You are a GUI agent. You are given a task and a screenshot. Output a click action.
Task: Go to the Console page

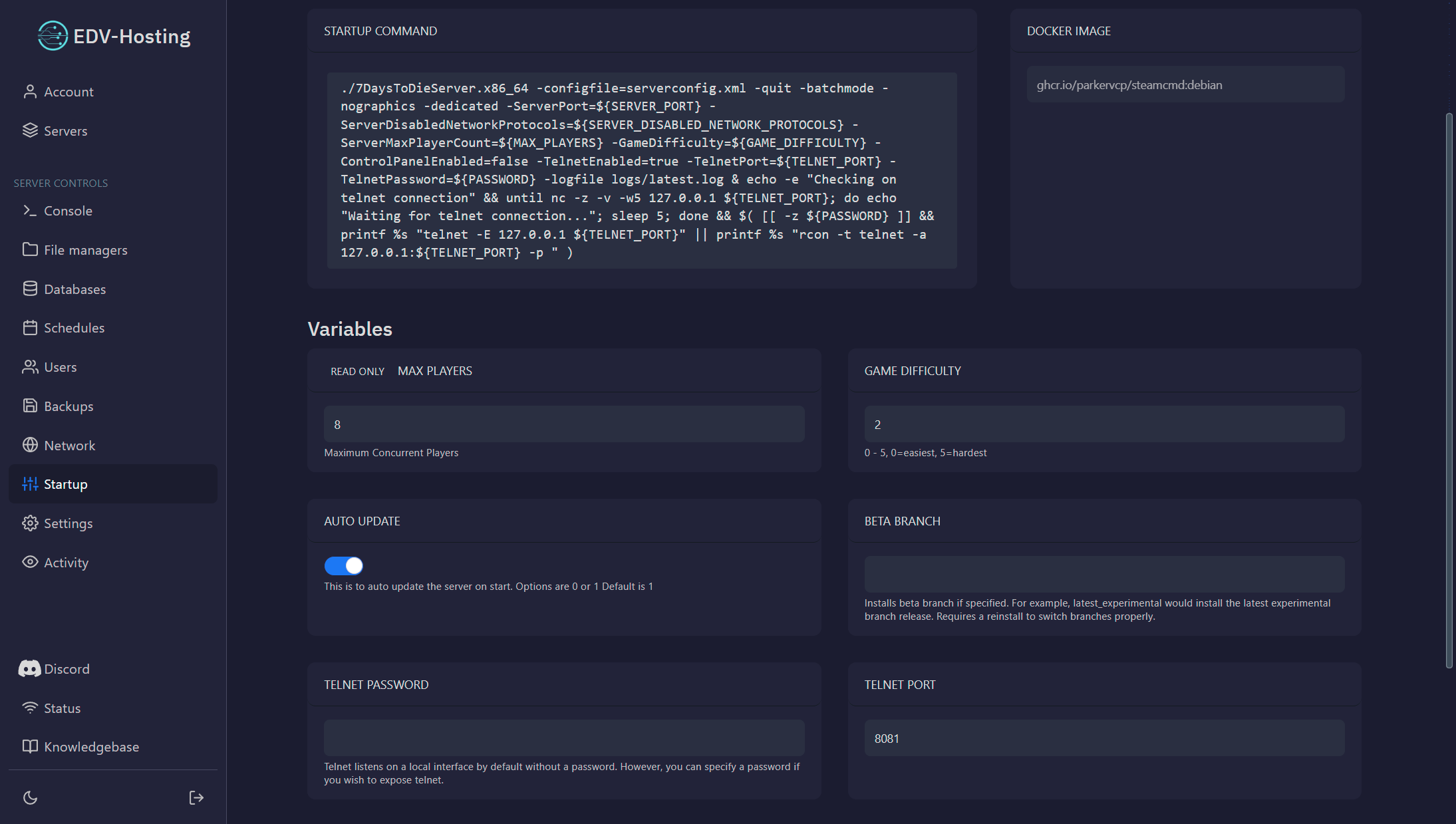tap(113, 211)
